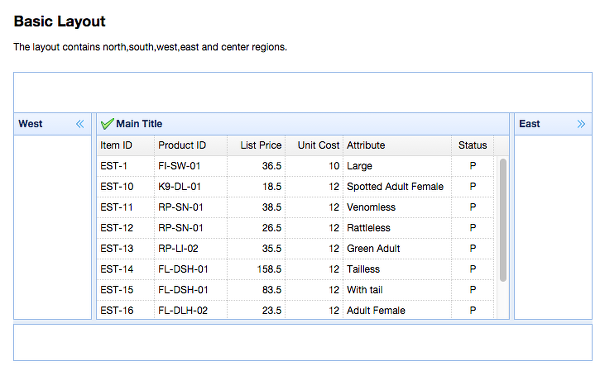Sort by the Product ID column header
600x366 pixels.
(191, 145)
